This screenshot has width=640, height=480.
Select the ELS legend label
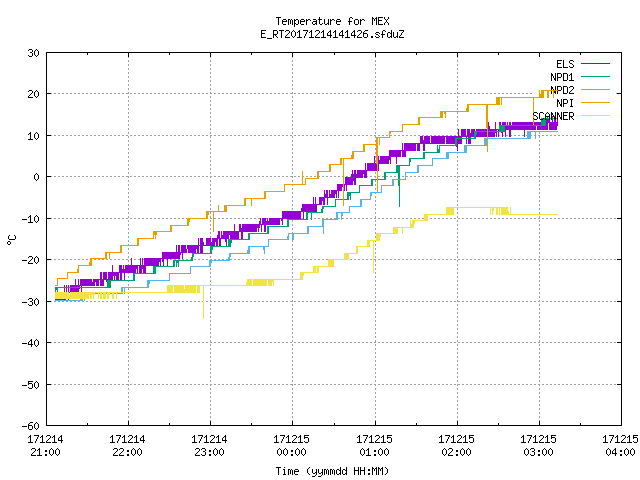[565, 64]
